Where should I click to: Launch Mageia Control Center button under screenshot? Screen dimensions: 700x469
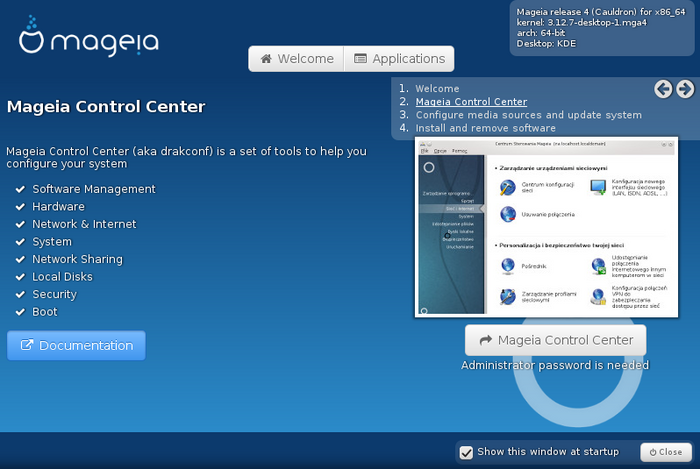click(555, 340)
